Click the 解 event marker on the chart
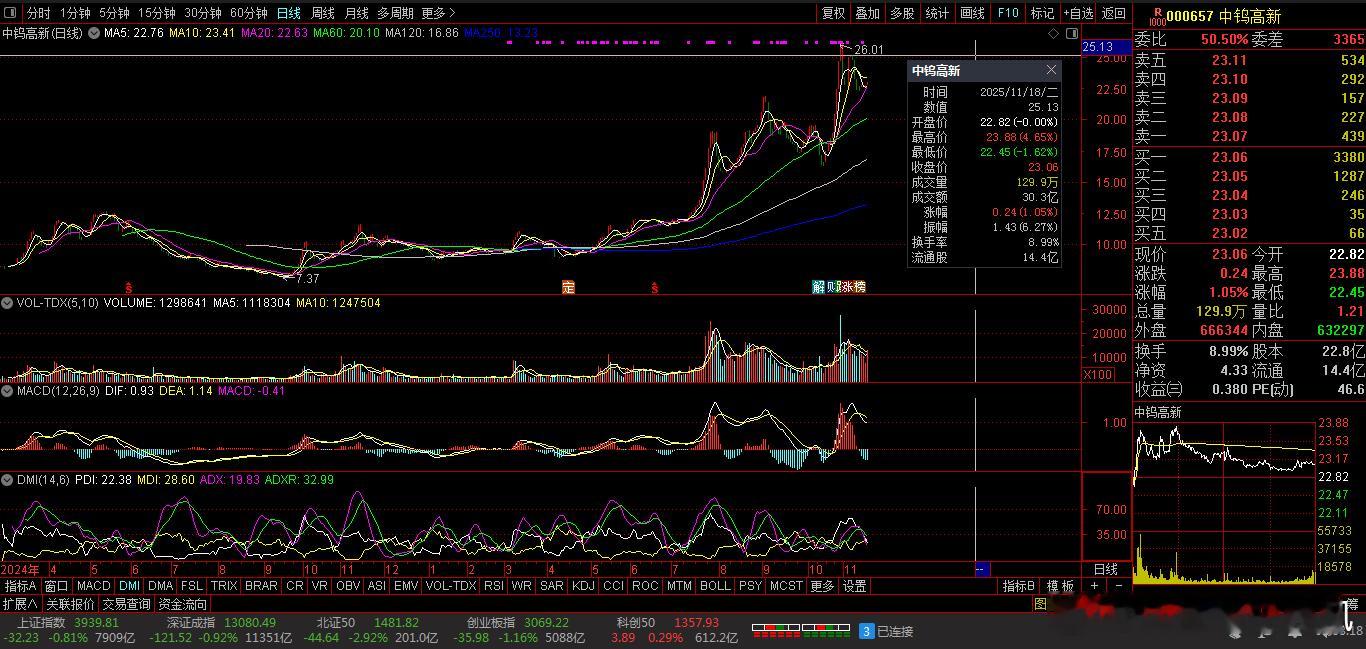Screen dimensions: 1366x649 (819, 287)
